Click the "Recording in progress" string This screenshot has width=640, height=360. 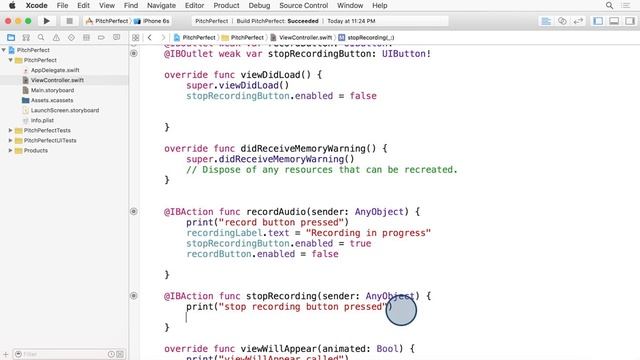coord(368,233)
